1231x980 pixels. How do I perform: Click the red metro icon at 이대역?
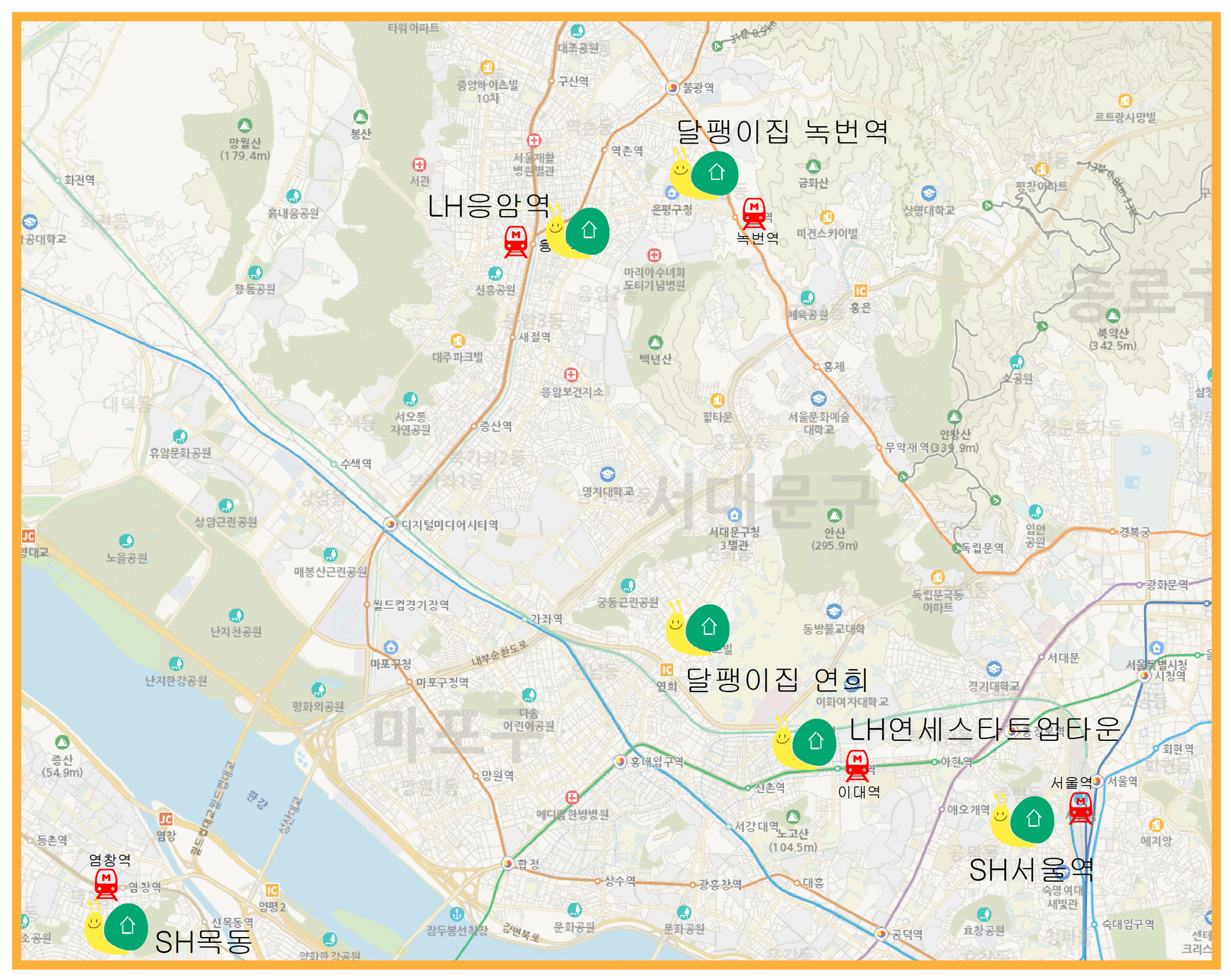[857, 766]
